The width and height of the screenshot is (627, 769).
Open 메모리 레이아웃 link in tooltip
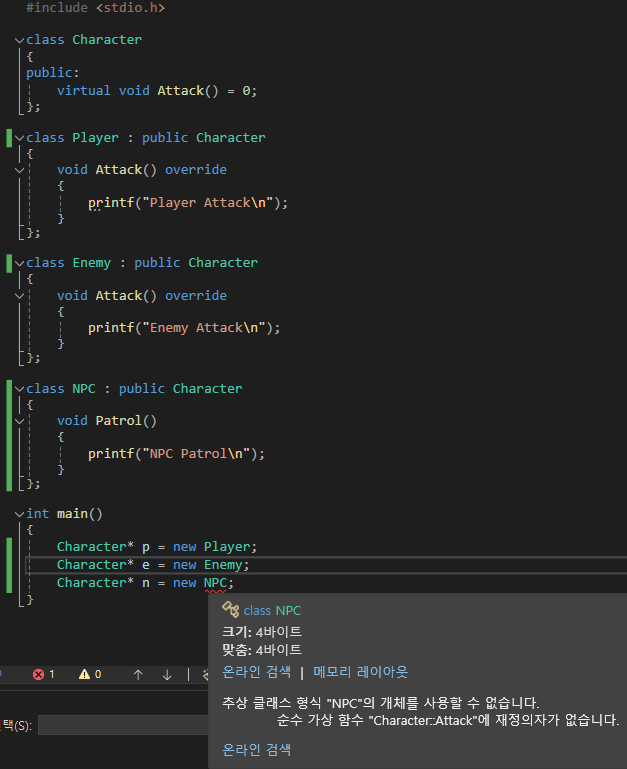coord(360,672)
